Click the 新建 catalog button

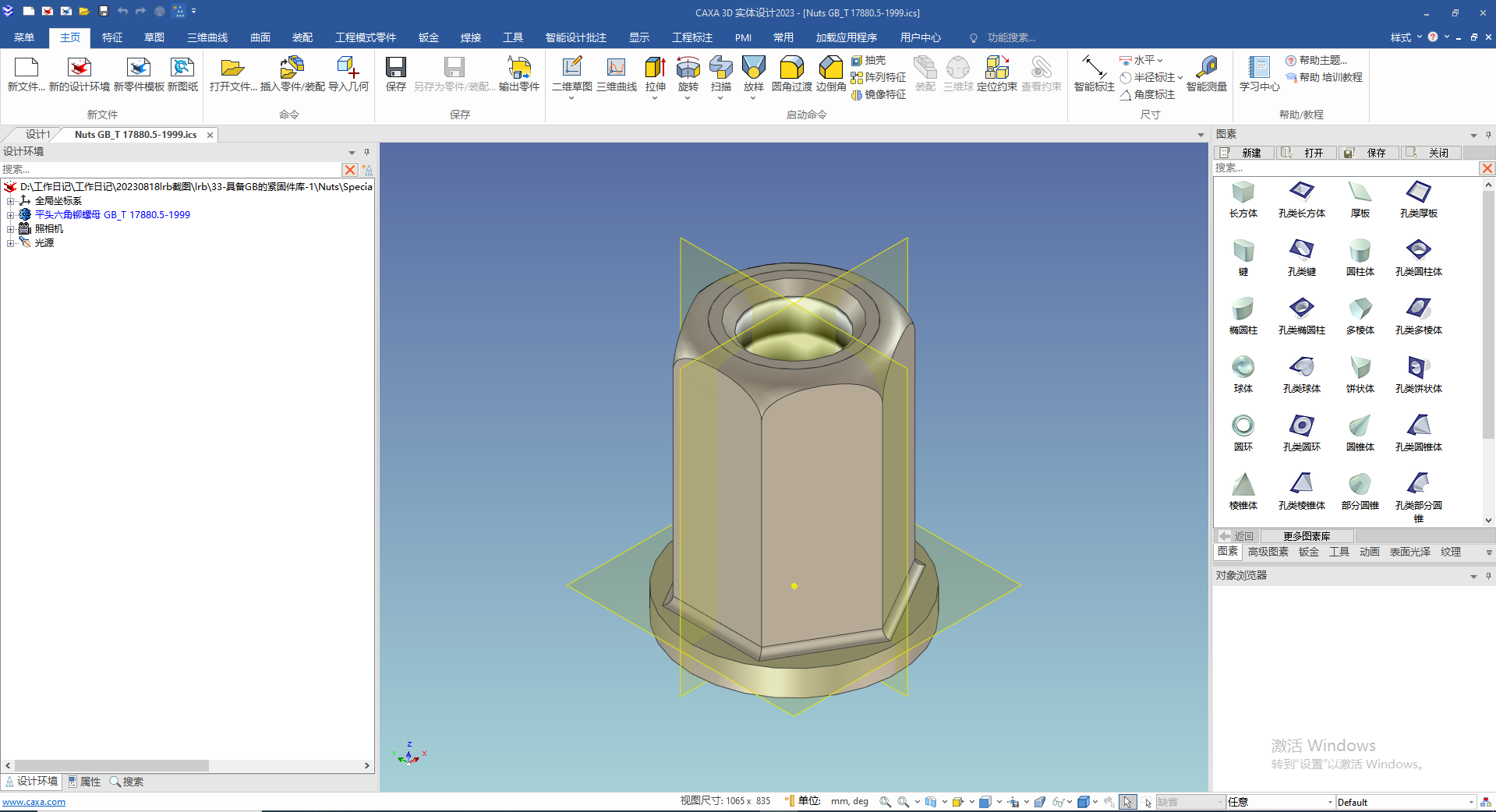[x=1243, y=153]
